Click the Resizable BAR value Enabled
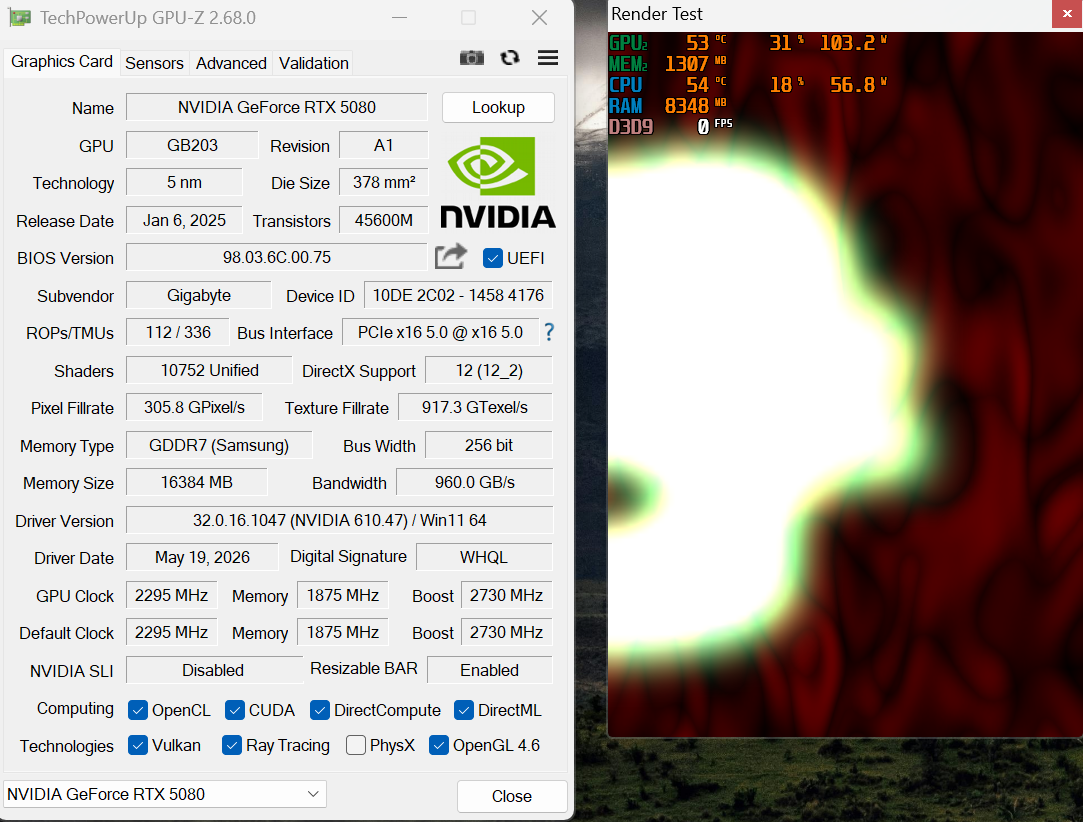Viewport: 1083px width, 822px height. pyautogui.click(x=490, y=670)
